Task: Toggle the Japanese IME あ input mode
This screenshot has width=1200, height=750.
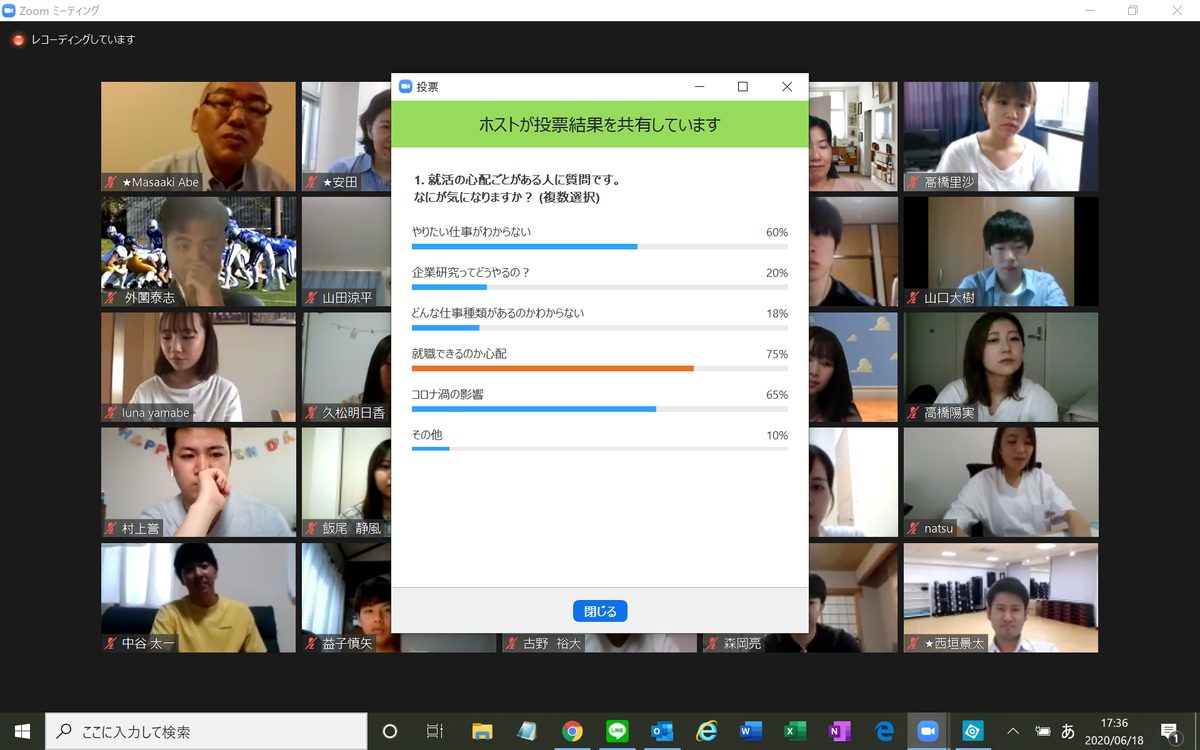Action: point(1068,731)
